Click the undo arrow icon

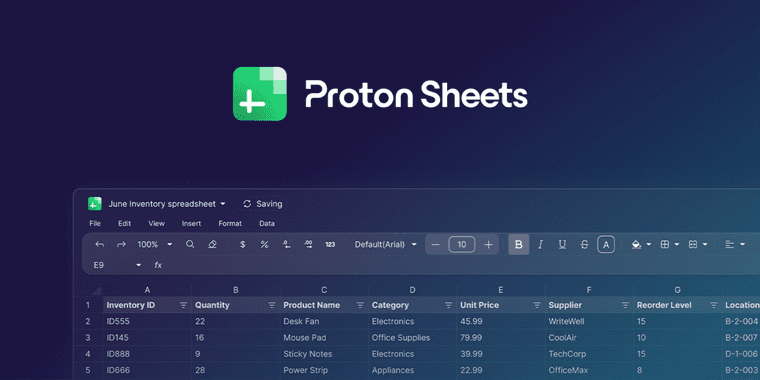point(99,245)
